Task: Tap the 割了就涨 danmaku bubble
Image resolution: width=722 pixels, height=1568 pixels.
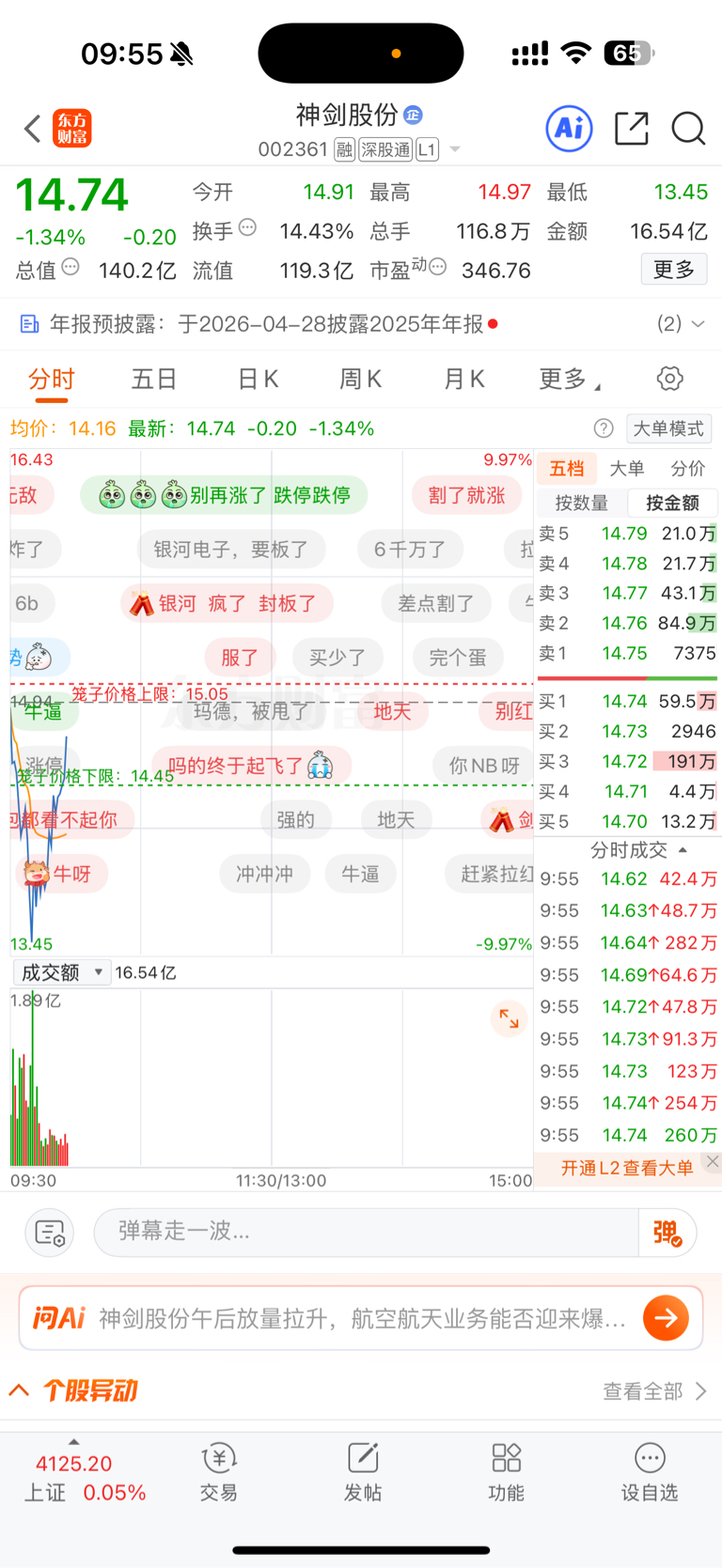Action: tap(467, 495)
